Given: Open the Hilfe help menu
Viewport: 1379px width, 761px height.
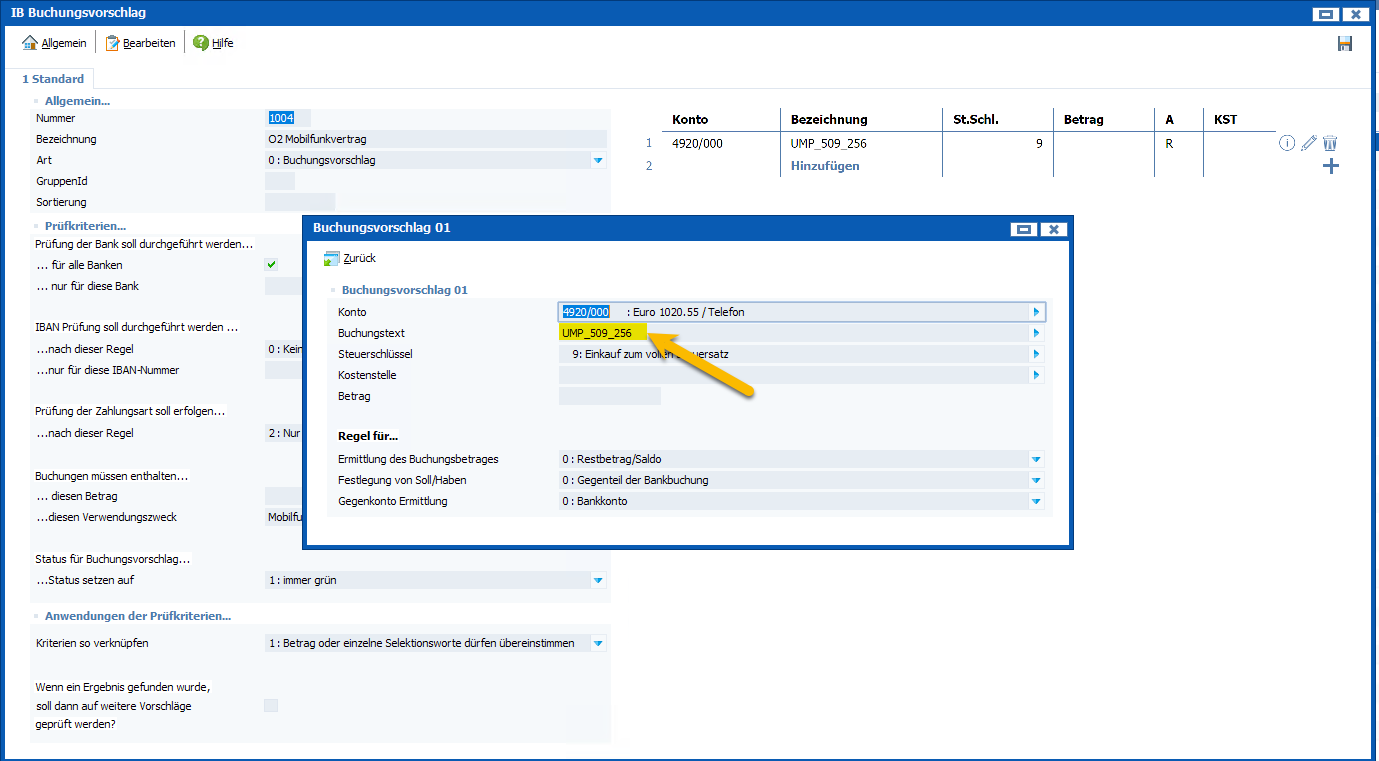Looking at the screenshot, I should (x=213, y=43).
